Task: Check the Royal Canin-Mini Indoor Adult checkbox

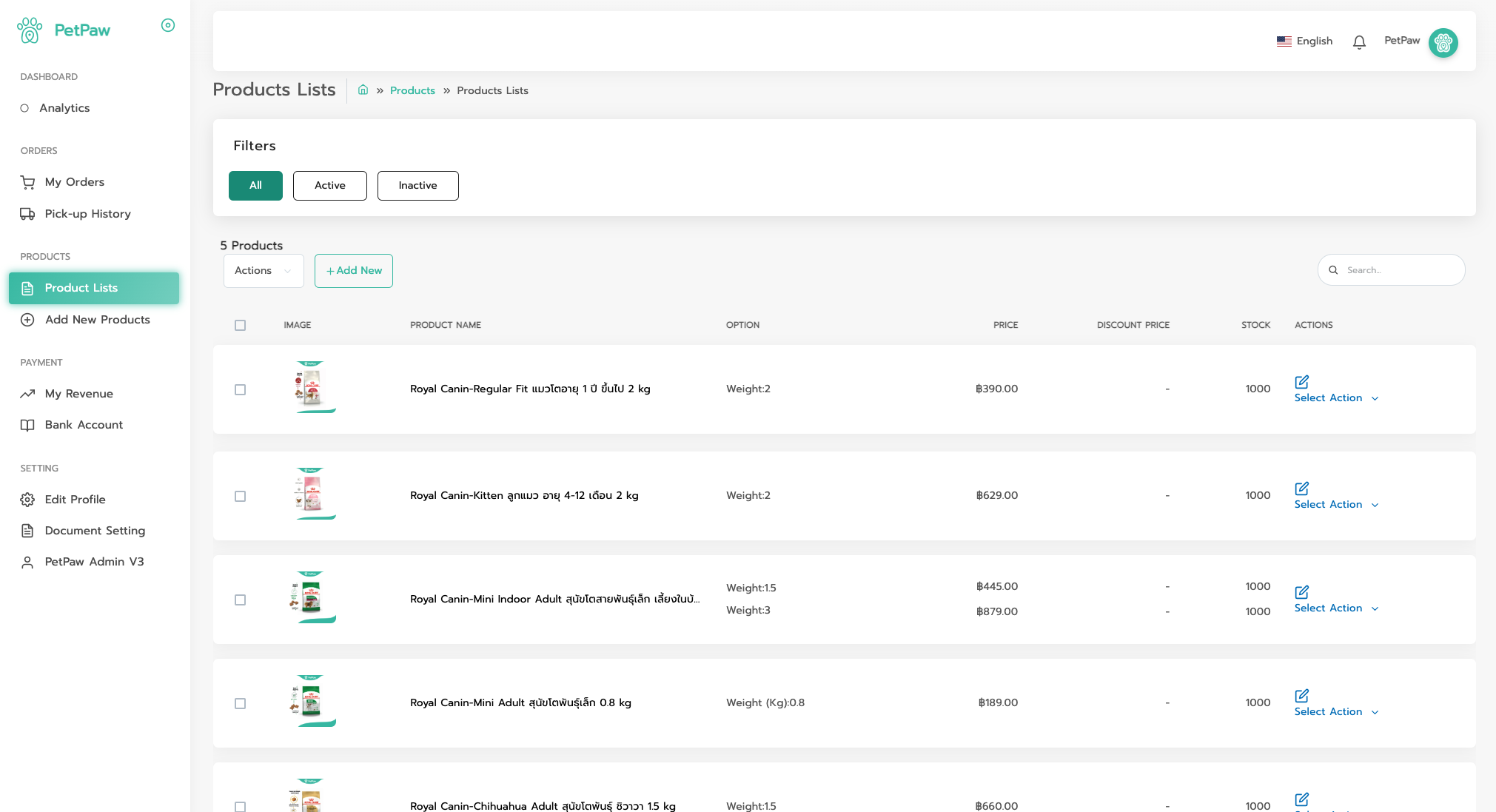Action: pos(240,600)
